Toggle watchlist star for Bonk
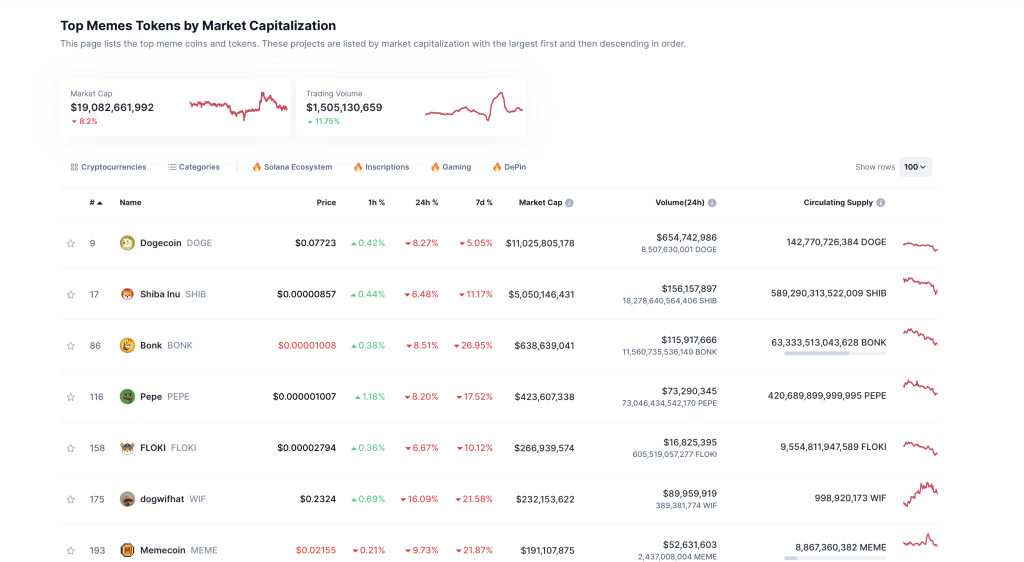1024x562 pixels. 71,346
